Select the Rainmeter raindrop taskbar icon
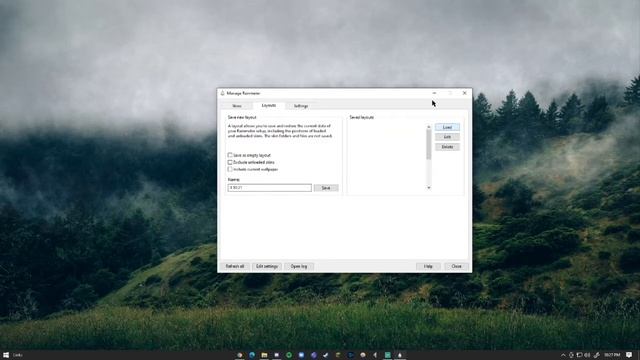This screenshot has height=360, width=640. click(x=400, y=355)
